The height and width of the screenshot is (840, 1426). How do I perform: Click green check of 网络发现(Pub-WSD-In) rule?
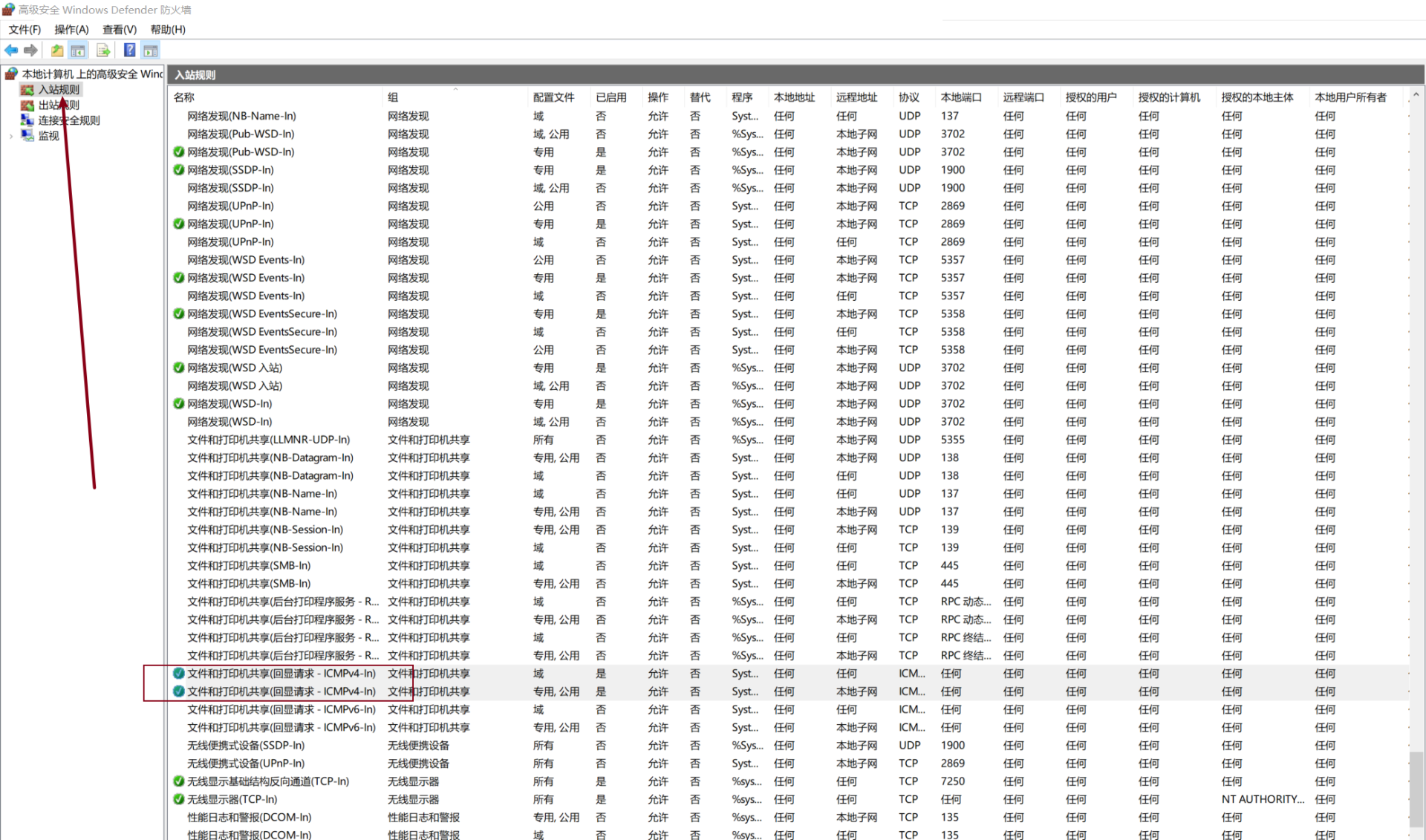point(178,152)
